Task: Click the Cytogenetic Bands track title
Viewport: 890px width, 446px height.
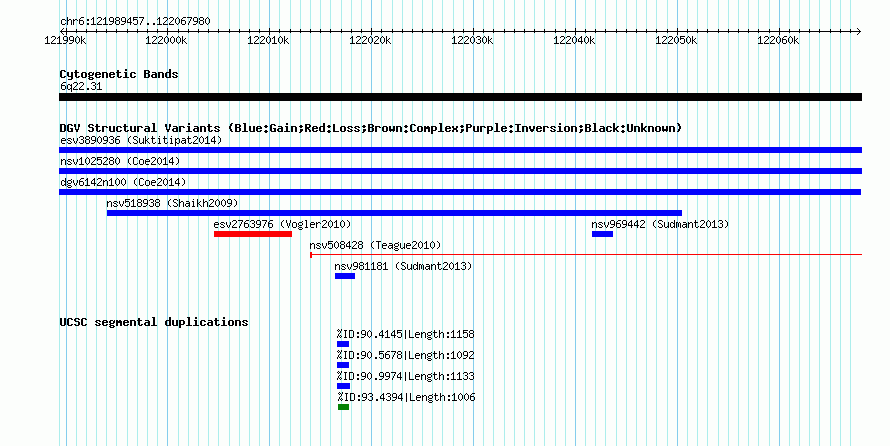Action: [x=119, y=74]
